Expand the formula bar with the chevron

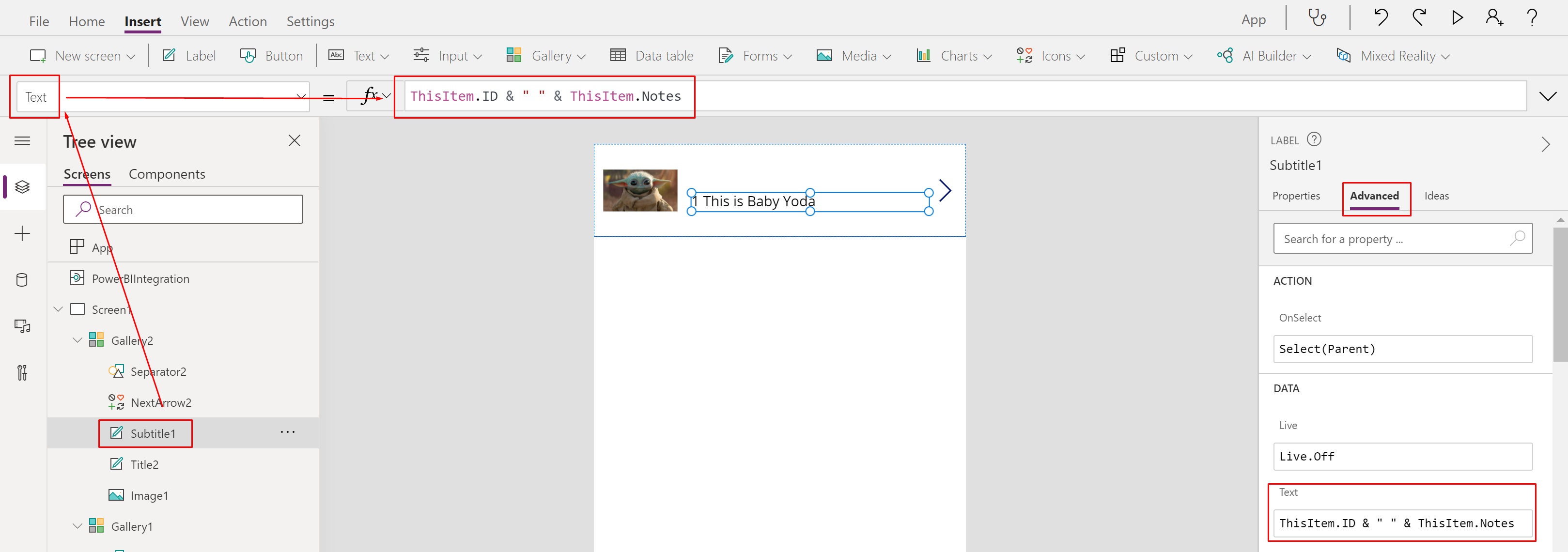click(1548, 95)
